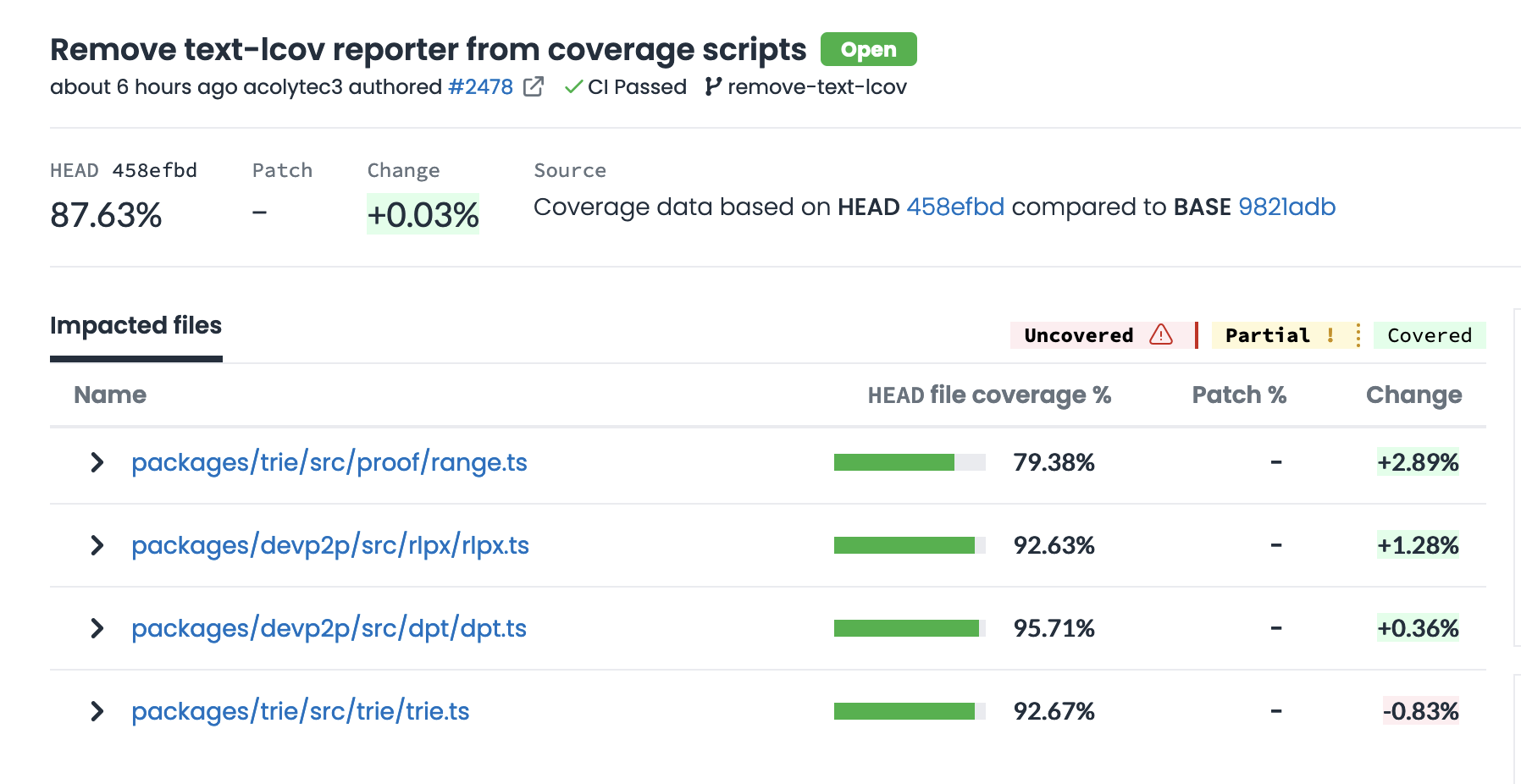Switch to the Impacted files tab
This screenshot has height=784, width=1521.
136,325
